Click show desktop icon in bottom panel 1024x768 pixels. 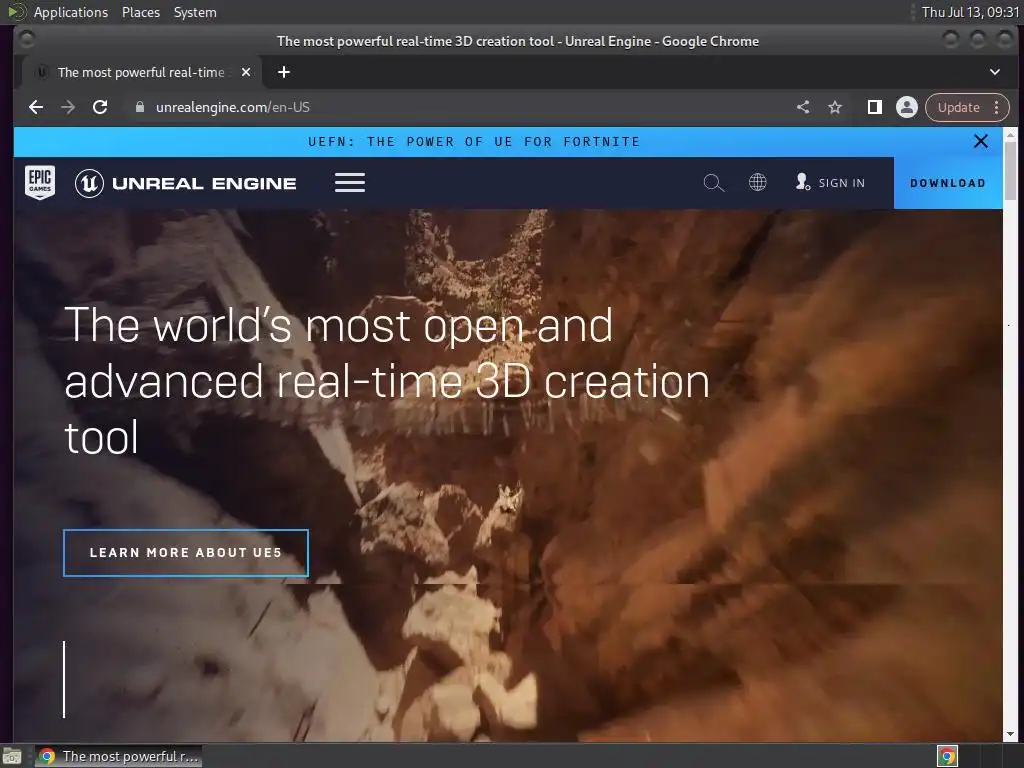(12, 757)
